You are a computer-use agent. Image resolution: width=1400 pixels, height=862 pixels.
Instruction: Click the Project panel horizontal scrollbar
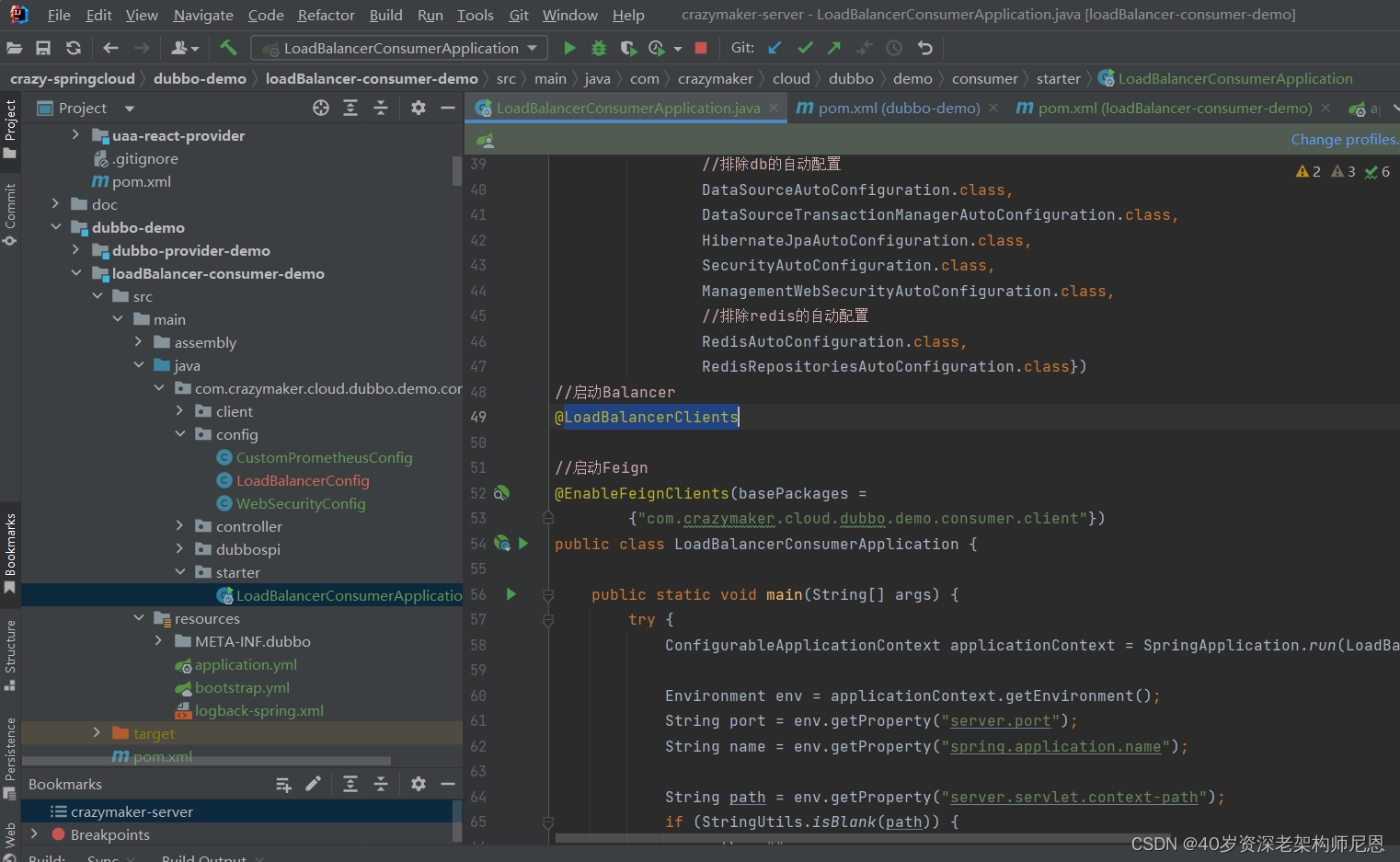pyautogui.click(x=207, y=761)
